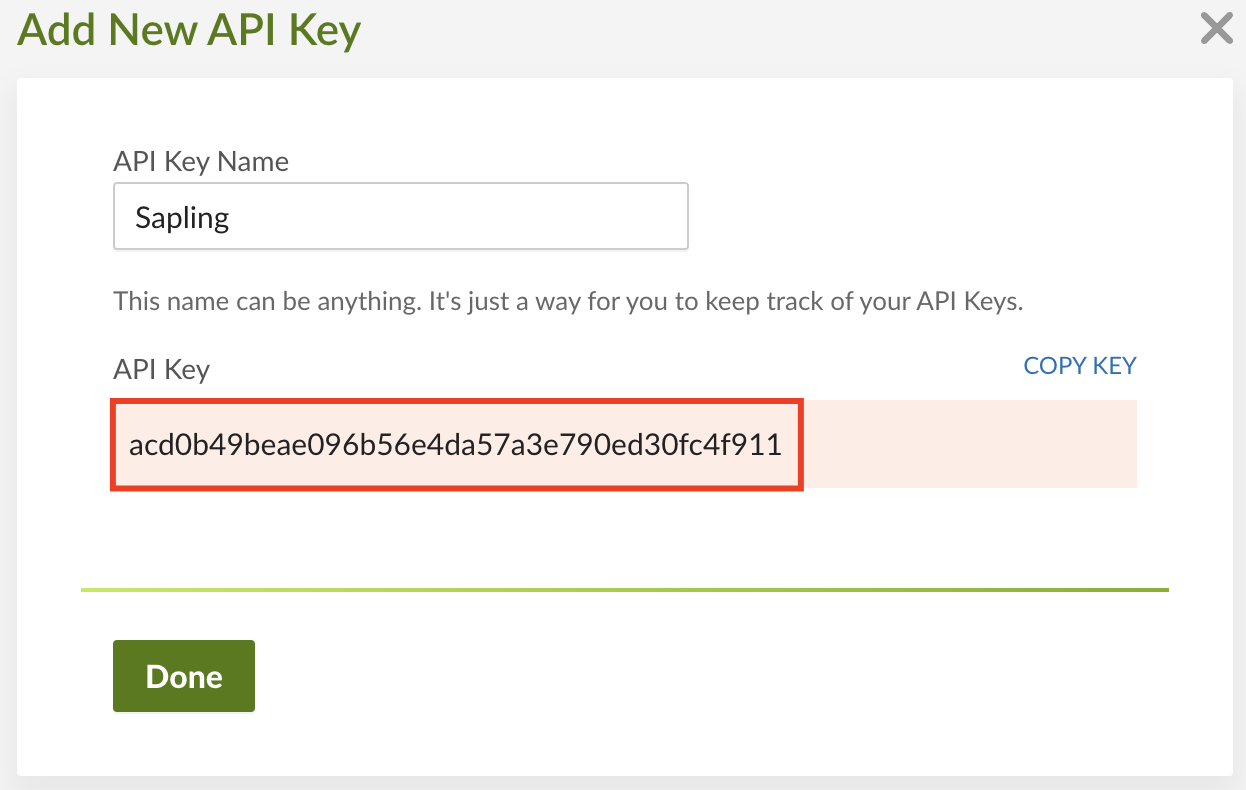Click the API Key Name input field
This screenshot has width=1246, height=790.
400,215
